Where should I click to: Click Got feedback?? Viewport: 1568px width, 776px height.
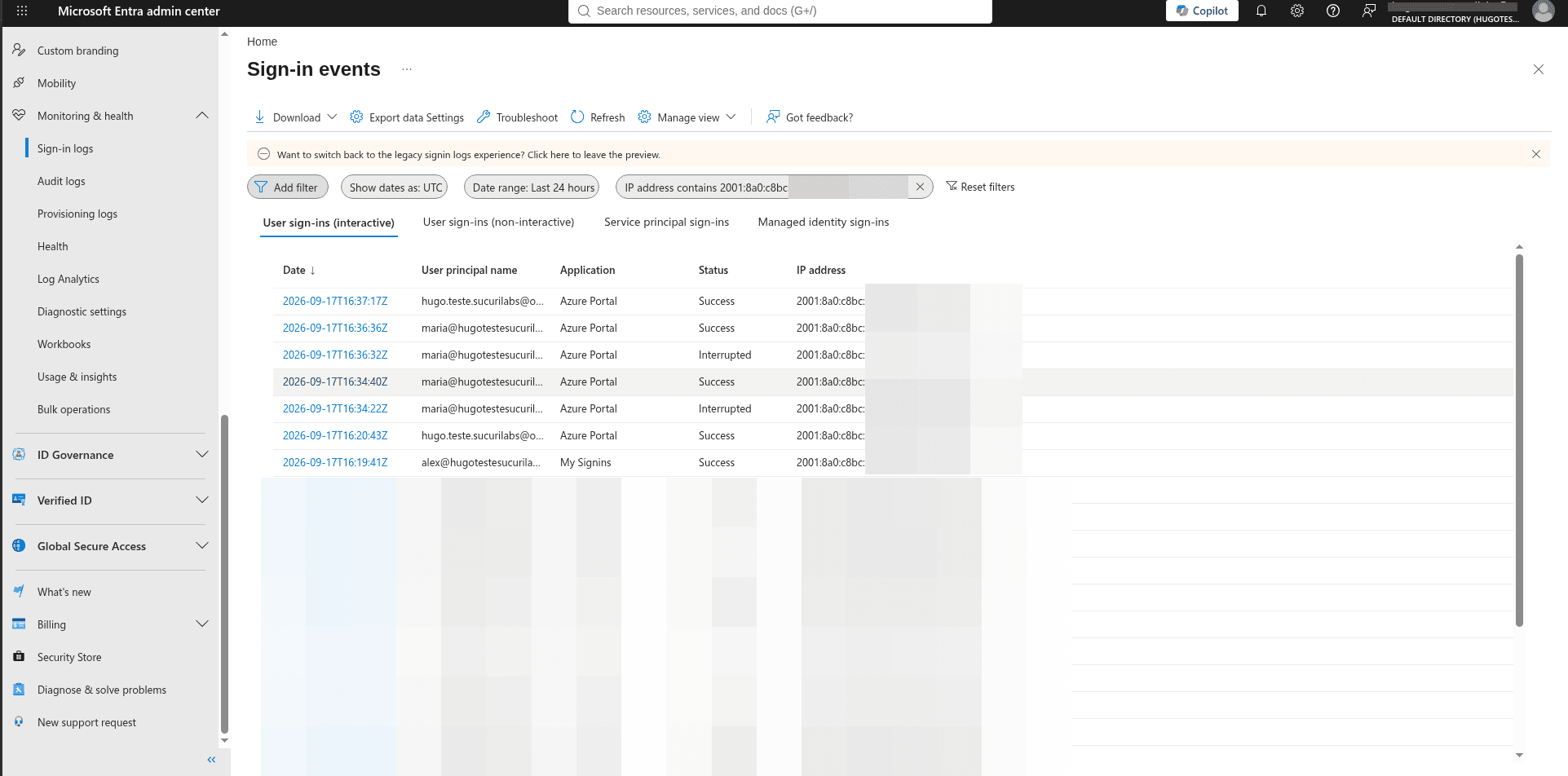(x=810, y=117)
